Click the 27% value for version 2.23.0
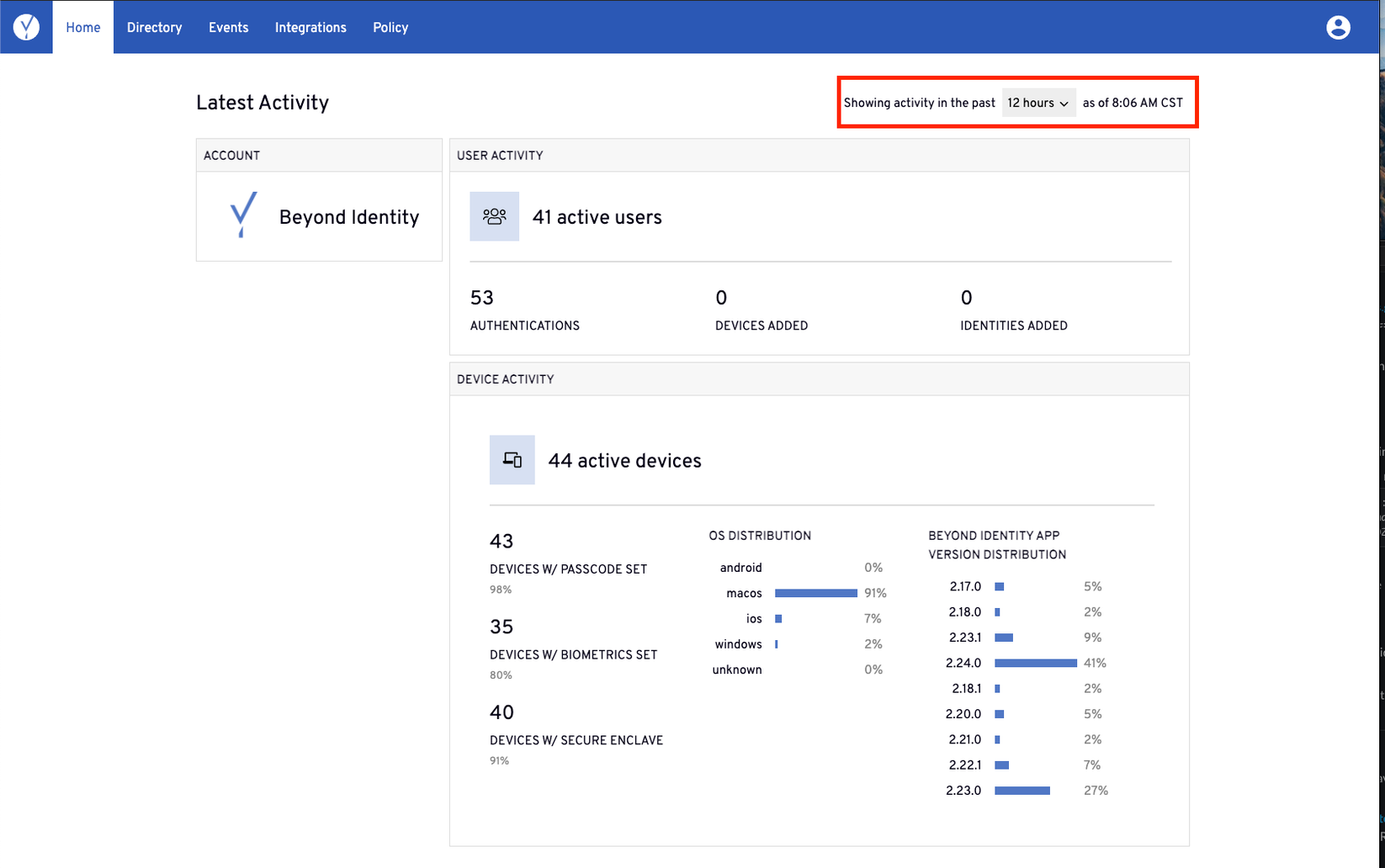 [x=1096, y=791]
